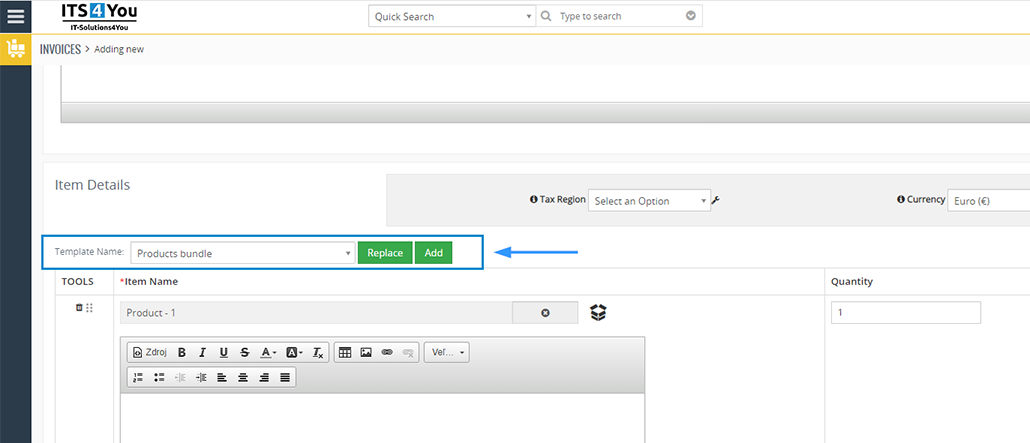Toggle bold formatting in editor
The image size is (1030, 443).
click(182, 353)
